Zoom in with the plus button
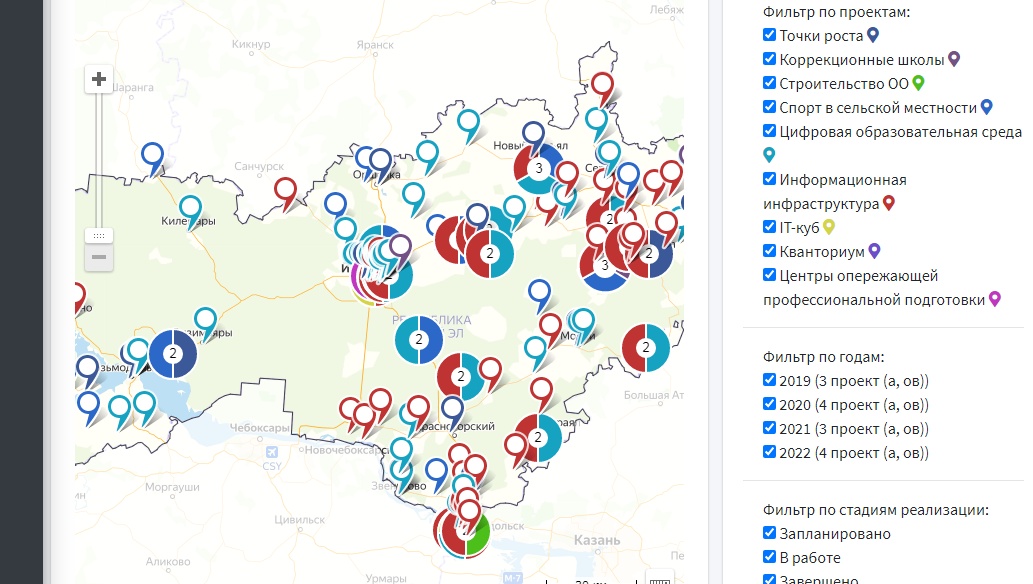This screenshot has width=1033, height=584. click(98, 79)
